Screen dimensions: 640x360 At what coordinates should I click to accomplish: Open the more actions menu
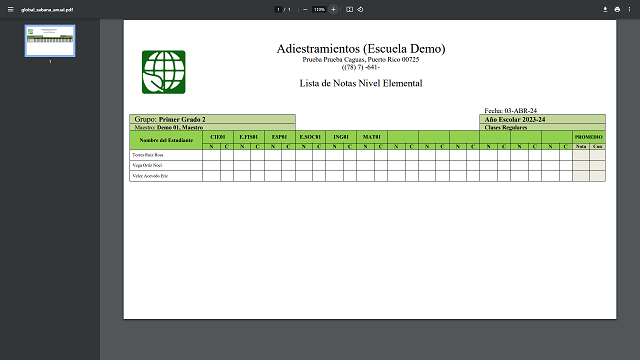pyautogui.click(x=629, y=9)
